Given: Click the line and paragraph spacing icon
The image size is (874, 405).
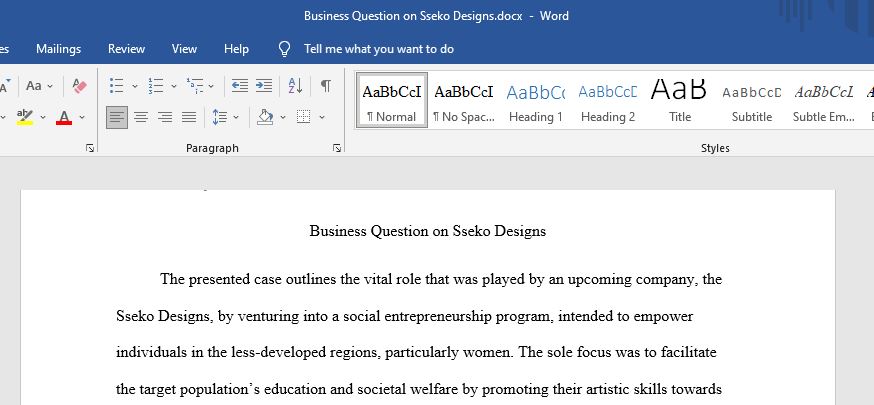Looking at the screenshot, I should coord(220,117).
